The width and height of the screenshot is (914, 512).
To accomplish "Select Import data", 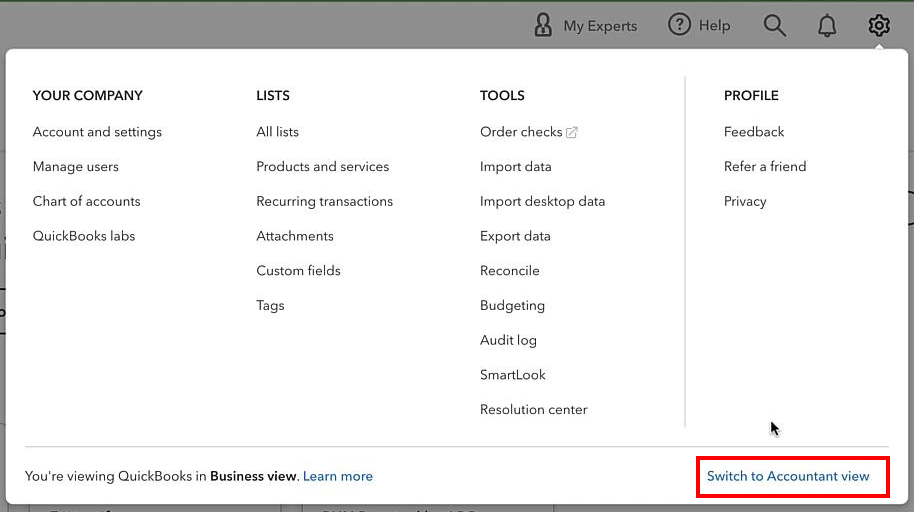I will point(515,167).
